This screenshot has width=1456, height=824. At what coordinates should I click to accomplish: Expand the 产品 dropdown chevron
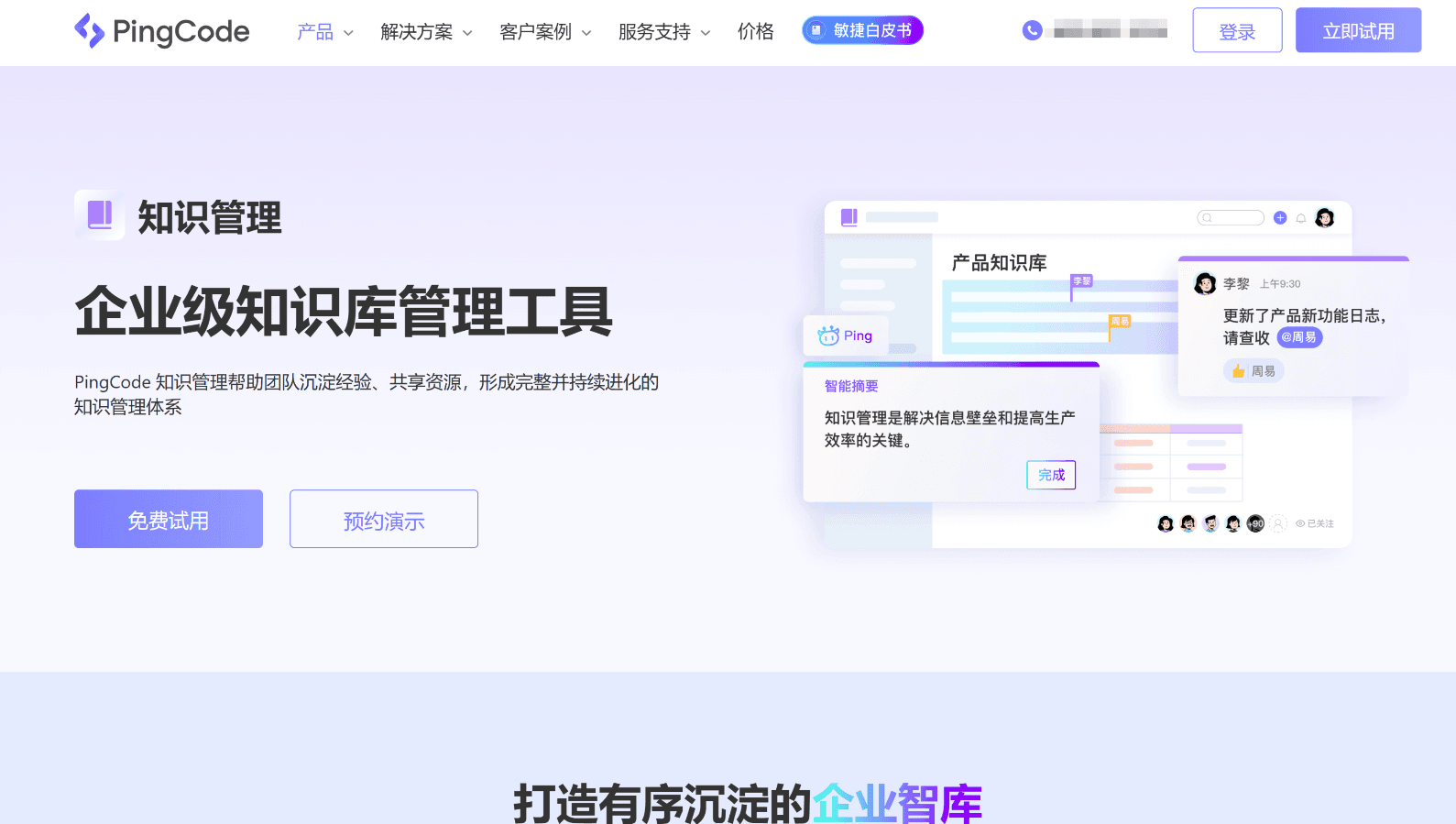[348, 33]
